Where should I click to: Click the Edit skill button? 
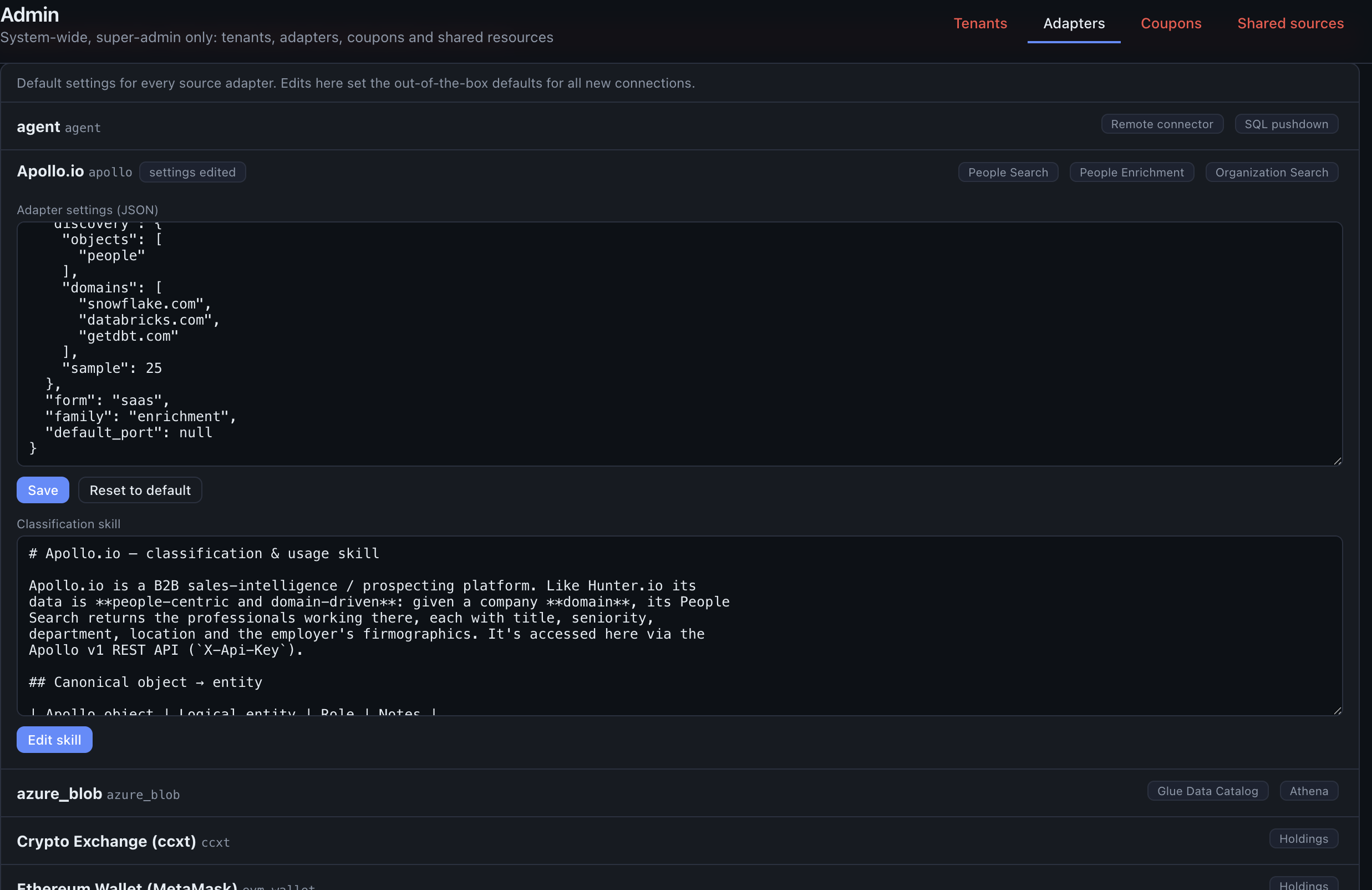(x=54, y=740)
